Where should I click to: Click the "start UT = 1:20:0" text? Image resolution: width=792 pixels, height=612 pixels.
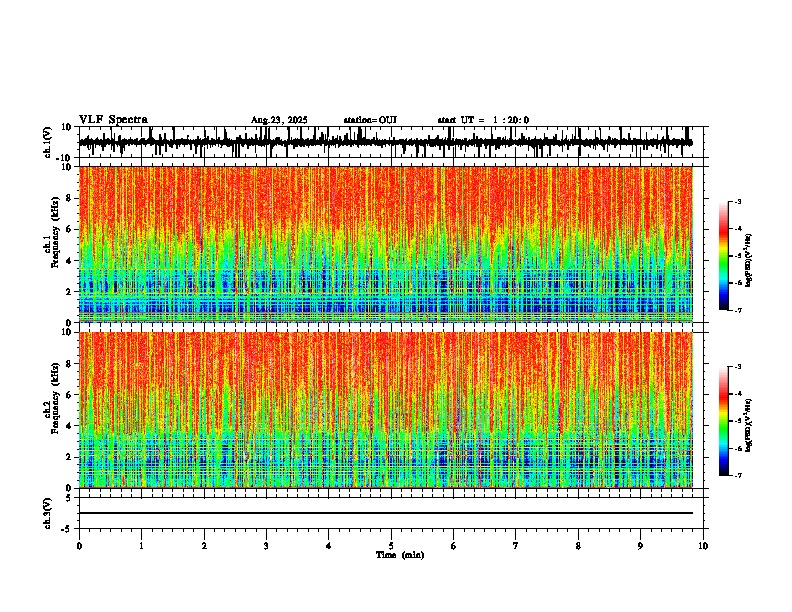point(483,120)
